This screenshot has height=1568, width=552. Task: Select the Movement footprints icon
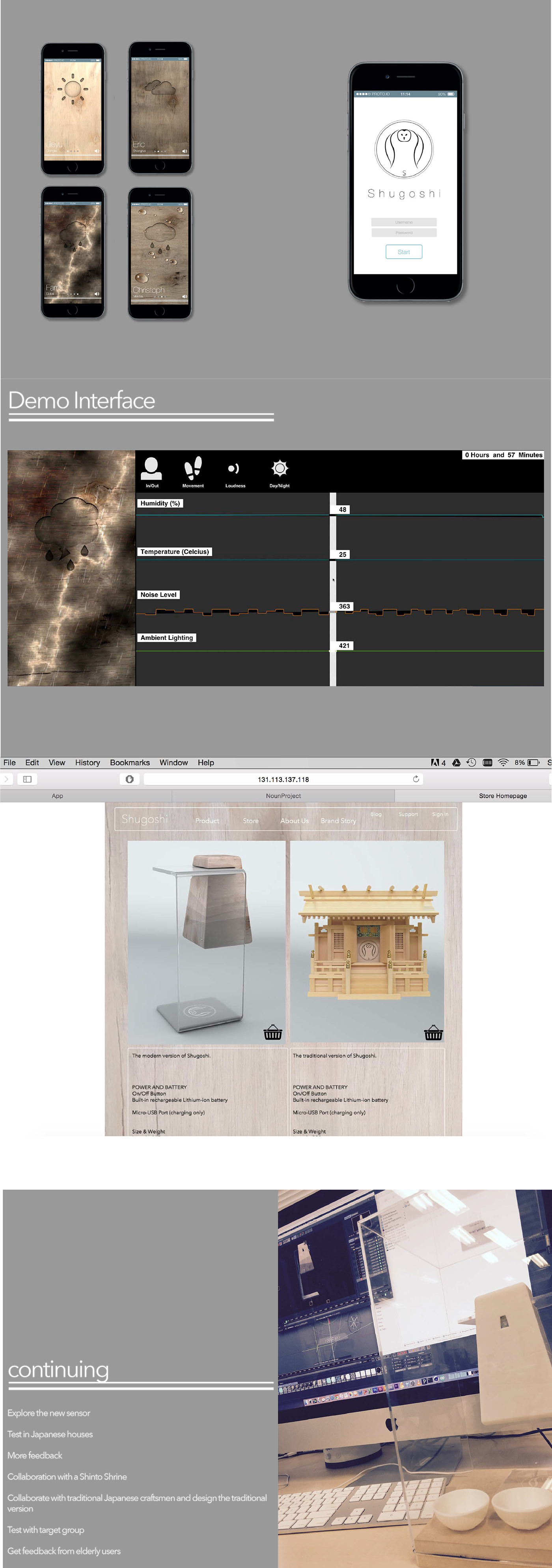click(x=193, y=468)
